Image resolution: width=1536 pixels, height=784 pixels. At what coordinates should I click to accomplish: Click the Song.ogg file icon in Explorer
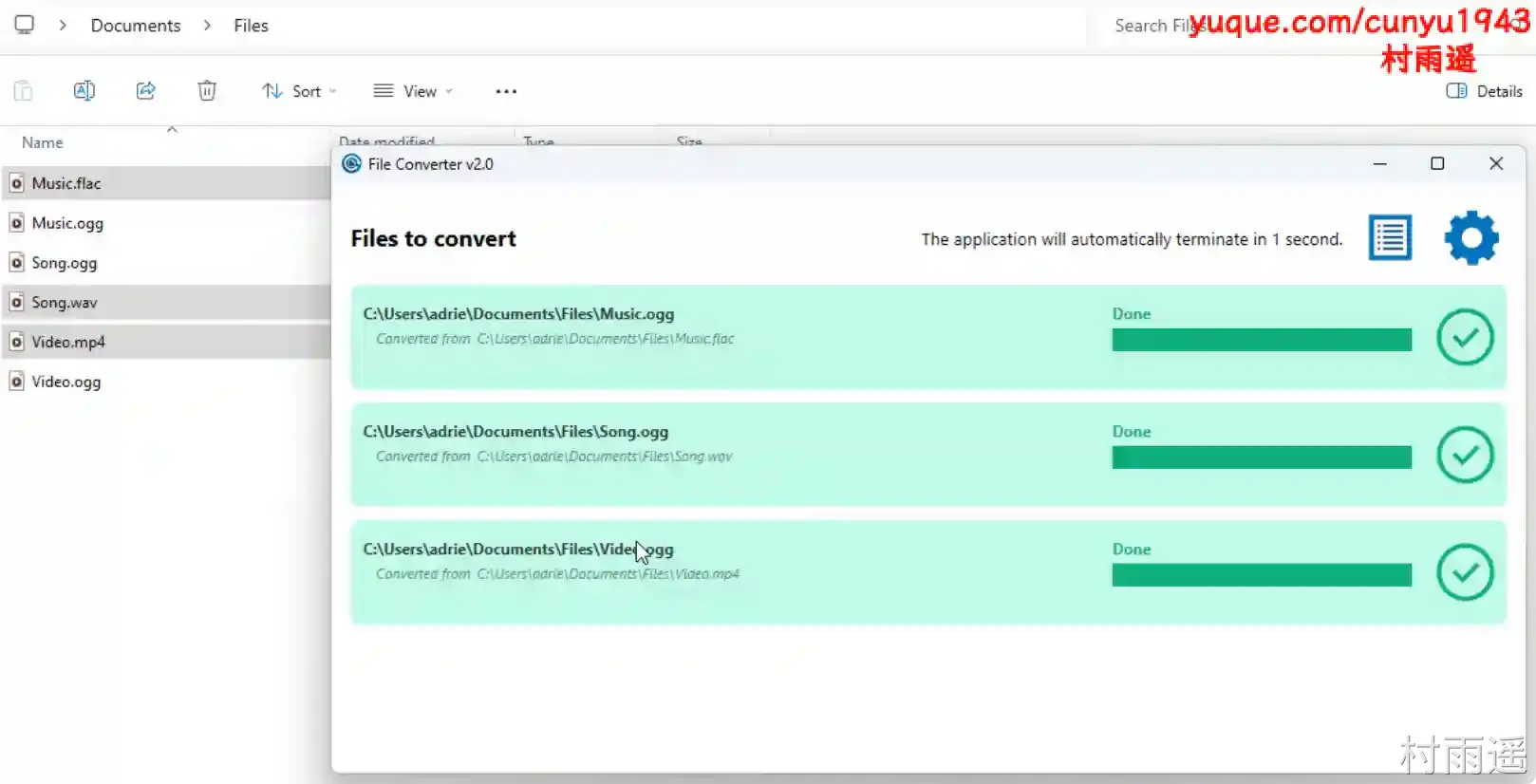pyautogui.click(x=16, y=263)
